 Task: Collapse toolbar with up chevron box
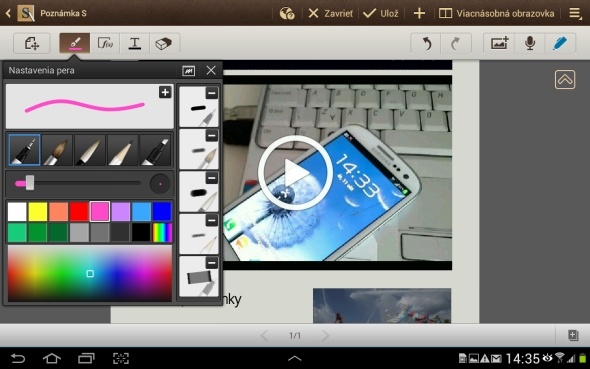coord(565,79)
